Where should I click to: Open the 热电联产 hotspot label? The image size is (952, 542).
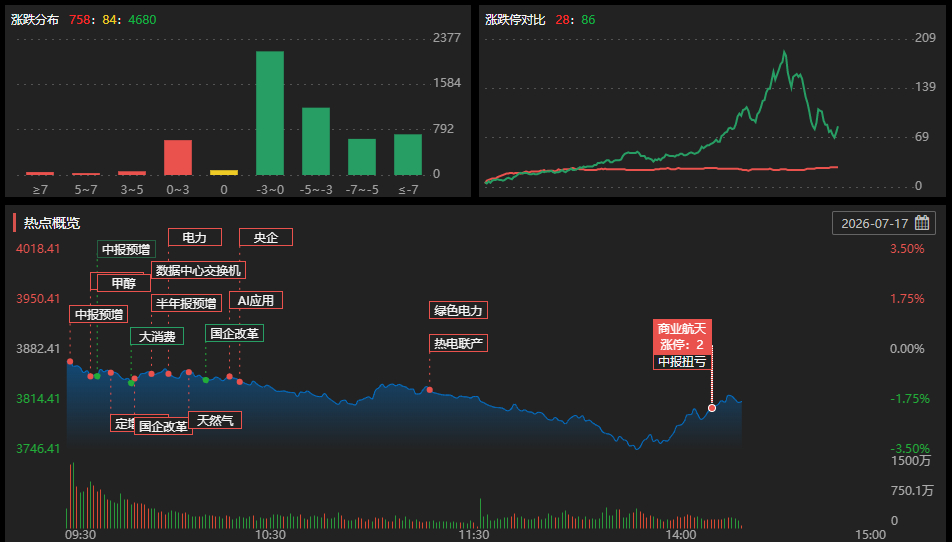pos(458,343)
